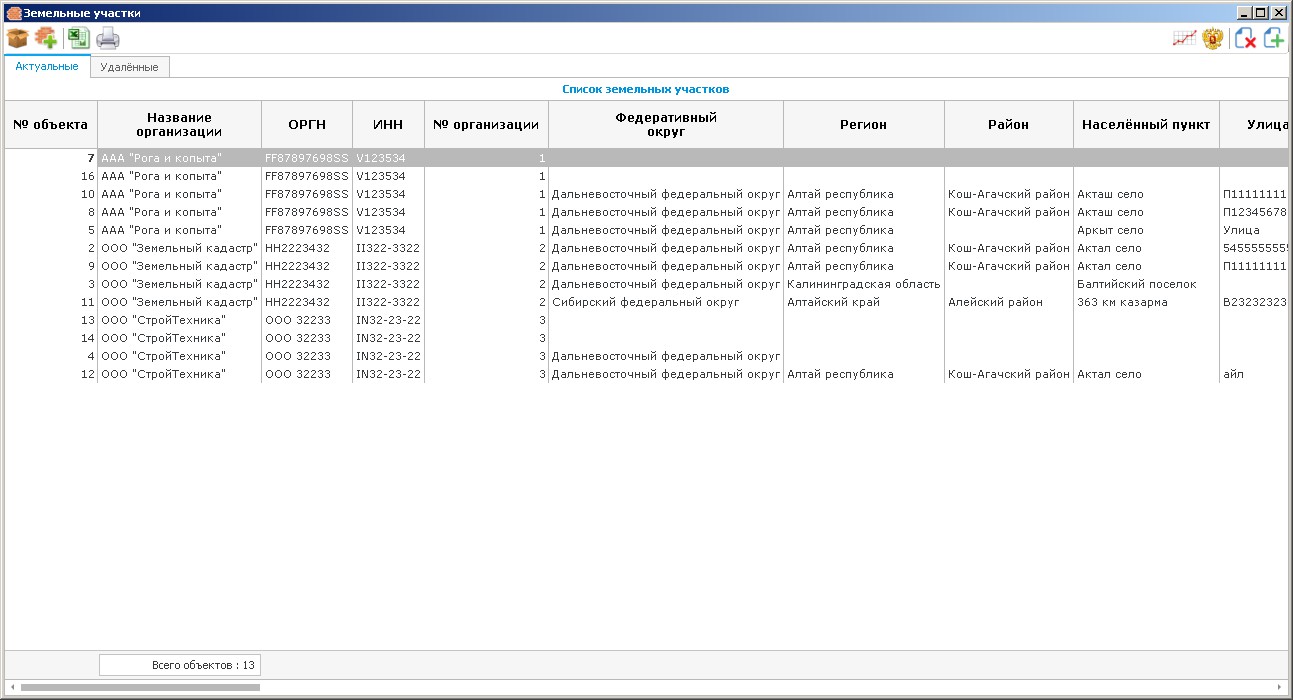Click Кош-Агачский район in row 8

point(1009,212)
